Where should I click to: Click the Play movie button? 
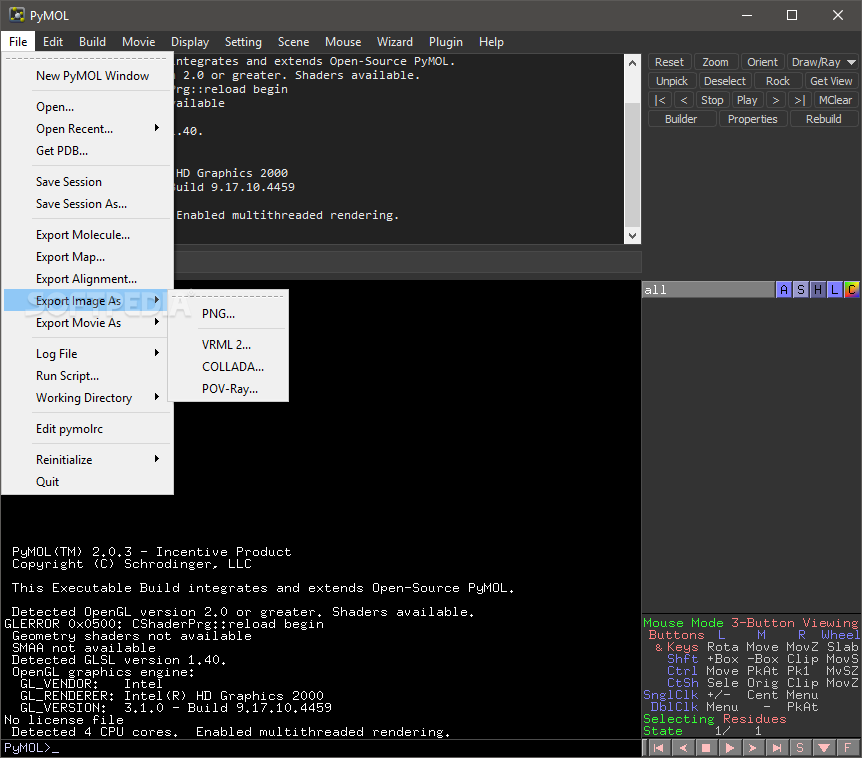[747, 100]
